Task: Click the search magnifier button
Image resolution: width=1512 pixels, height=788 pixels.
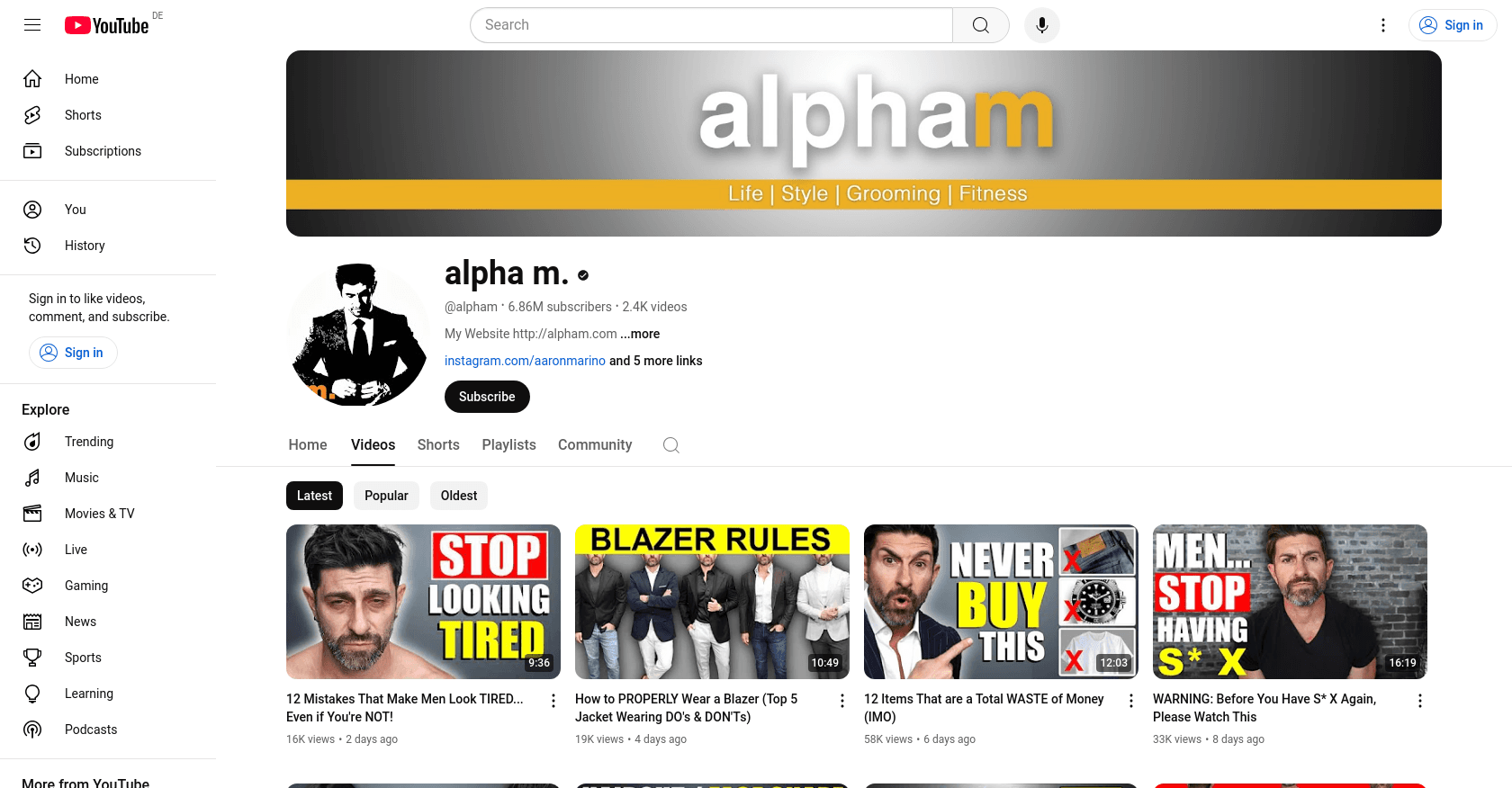Action: pyautogui.click(x=981, y=25)
